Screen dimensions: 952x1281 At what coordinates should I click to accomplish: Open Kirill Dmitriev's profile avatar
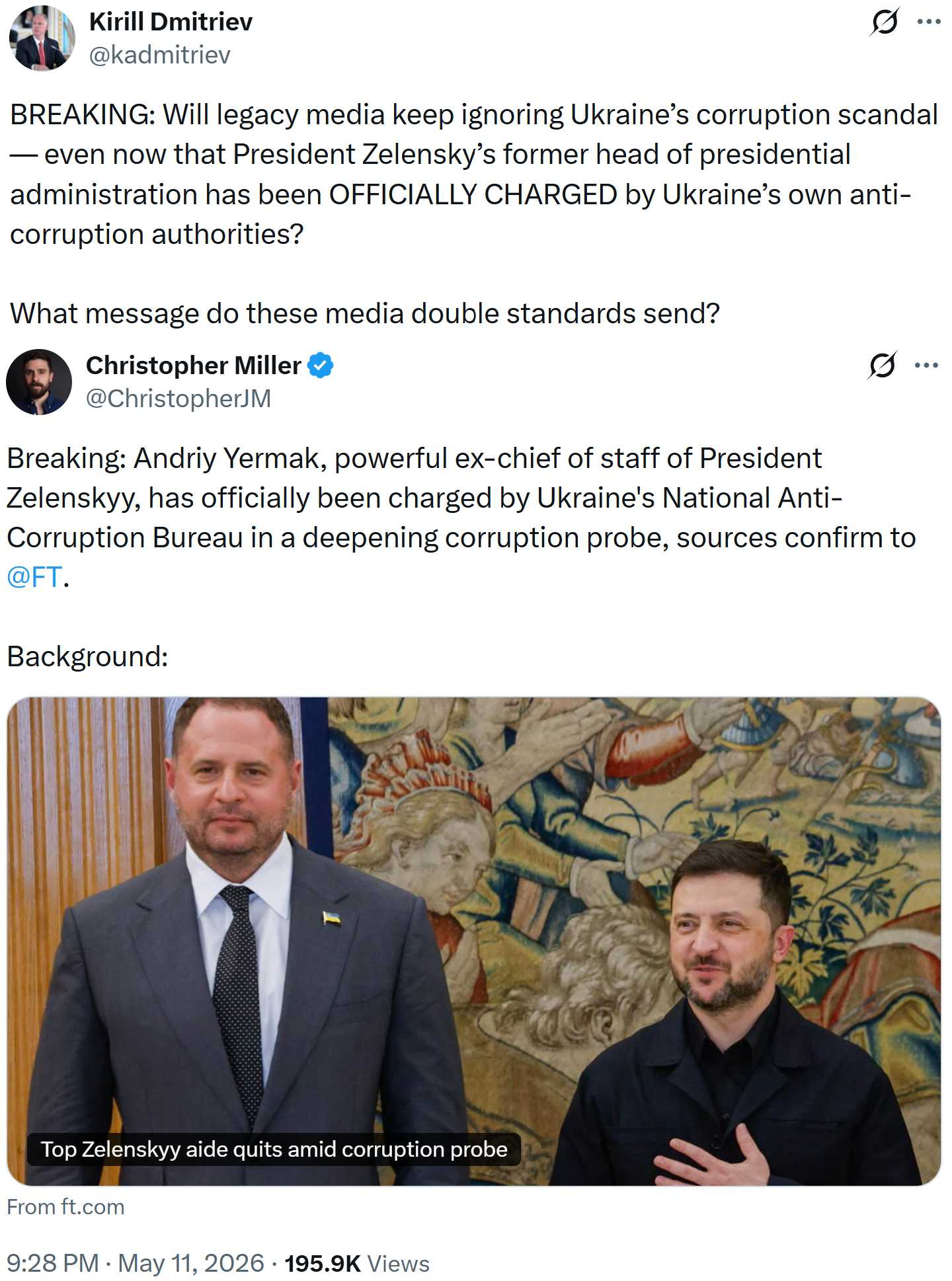[x=42, y=38]
